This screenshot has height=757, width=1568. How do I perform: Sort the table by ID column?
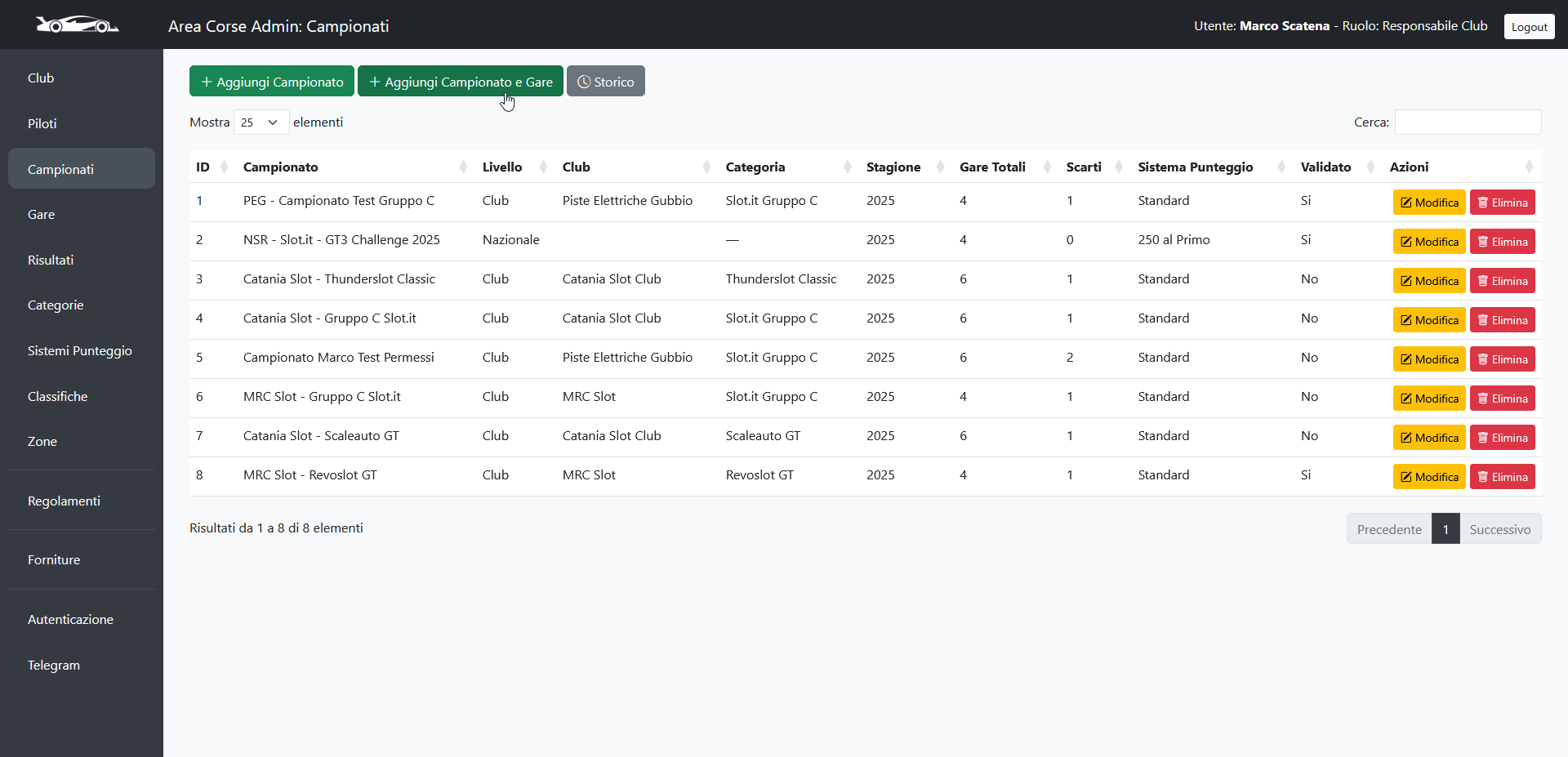click(x=212, y=167)
